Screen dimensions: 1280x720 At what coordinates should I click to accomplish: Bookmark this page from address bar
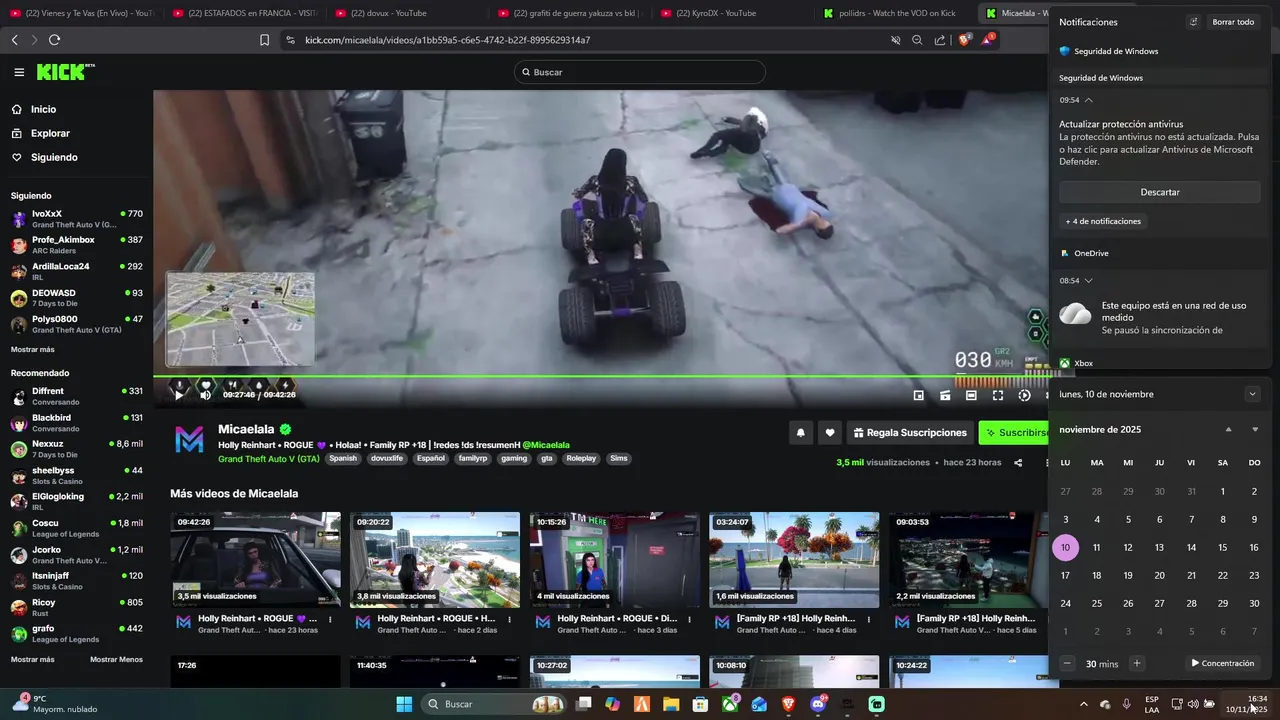pos(264,40)
